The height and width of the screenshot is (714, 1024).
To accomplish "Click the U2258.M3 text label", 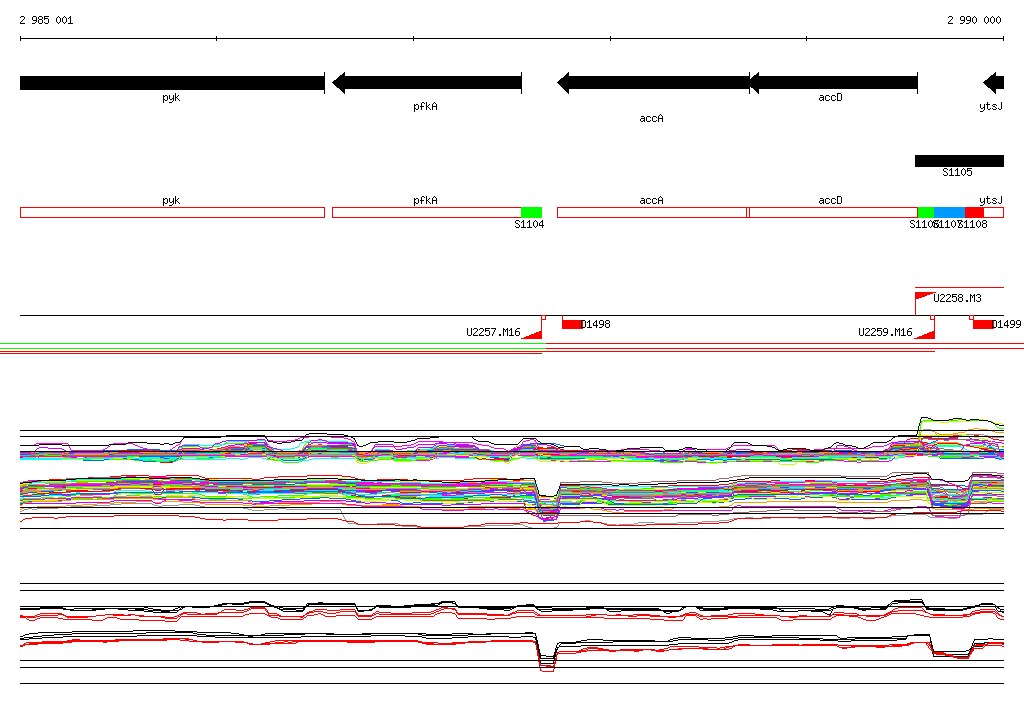I will (x=957, y=299).
